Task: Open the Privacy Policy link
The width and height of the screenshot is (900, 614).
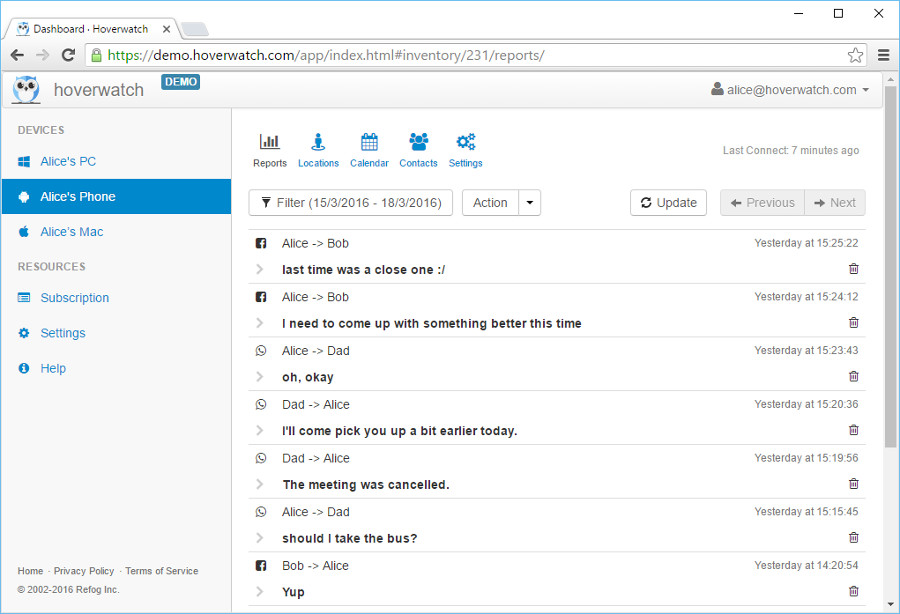Action: 84,571
